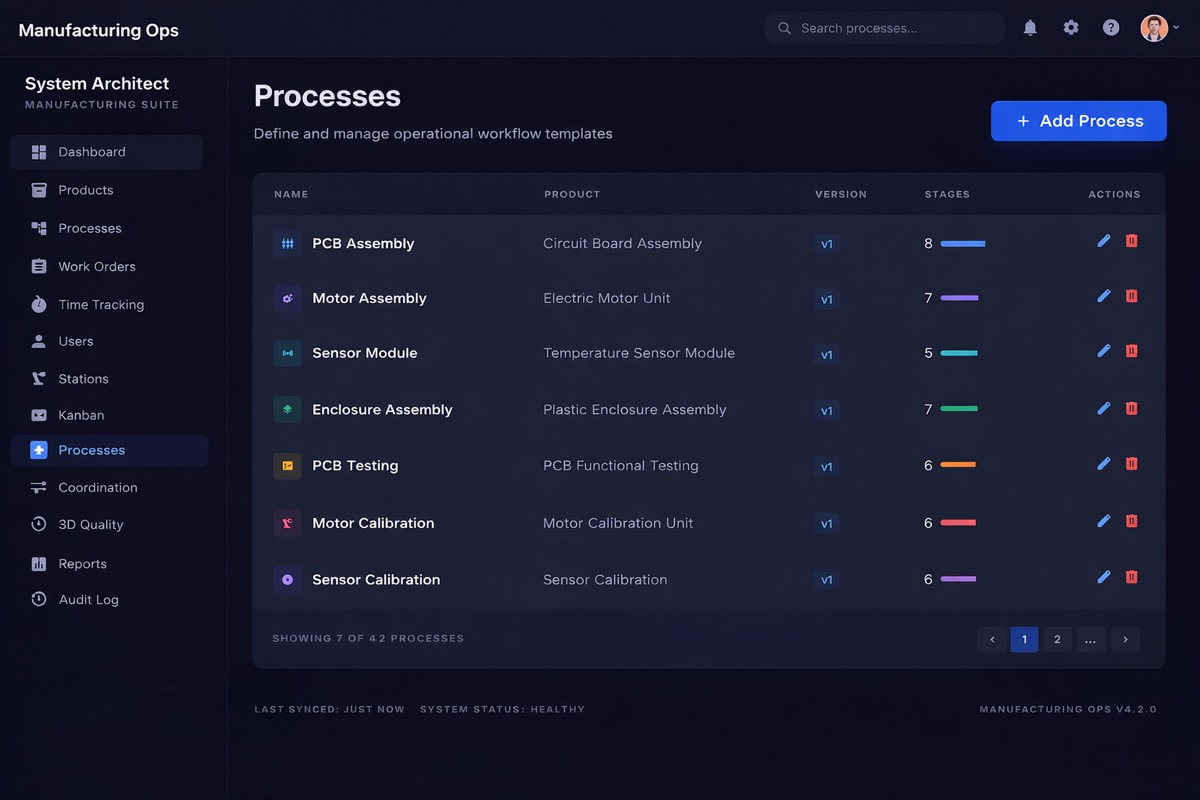Open the Audit Log view
This screenshot has width=1200, height=800.
click(89, 599)
